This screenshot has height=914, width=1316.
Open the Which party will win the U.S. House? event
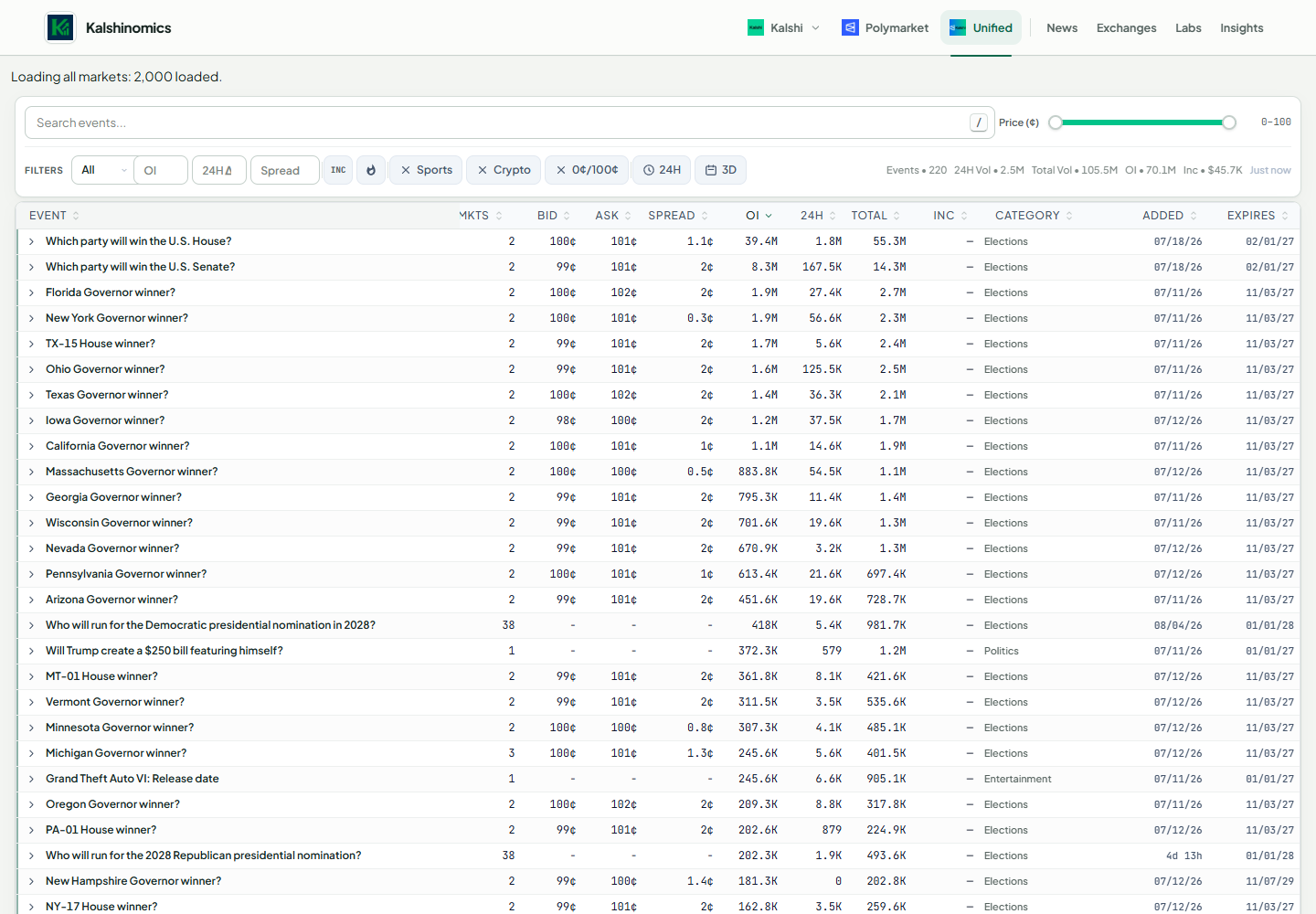(x=139, y=241)
